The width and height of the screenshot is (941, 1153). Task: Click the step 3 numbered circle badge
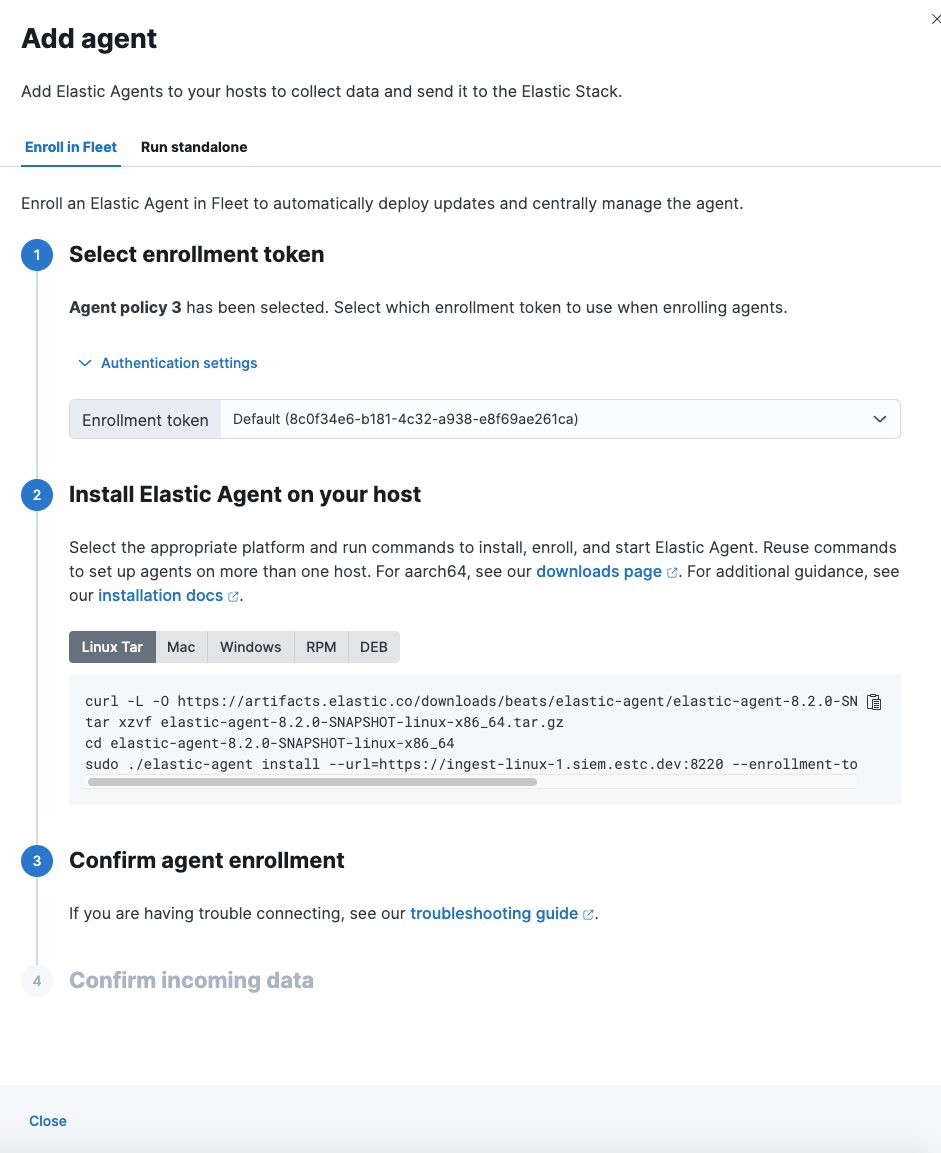point(37,861)
